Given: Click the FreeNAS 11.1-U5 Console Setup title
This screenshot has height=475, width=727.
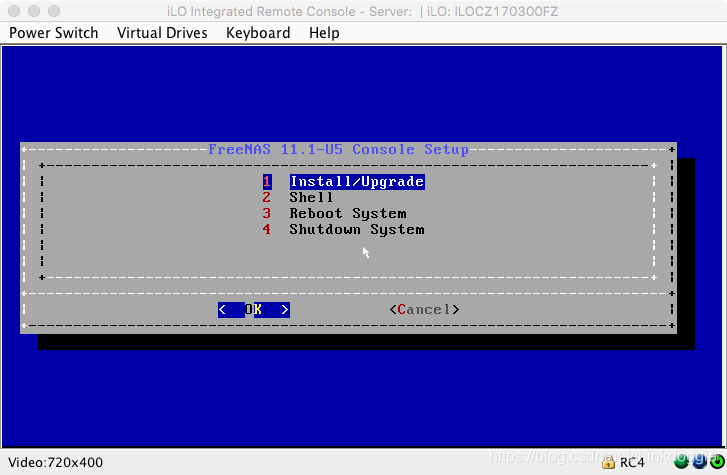Looking at the screenshot, I should 338,149.
